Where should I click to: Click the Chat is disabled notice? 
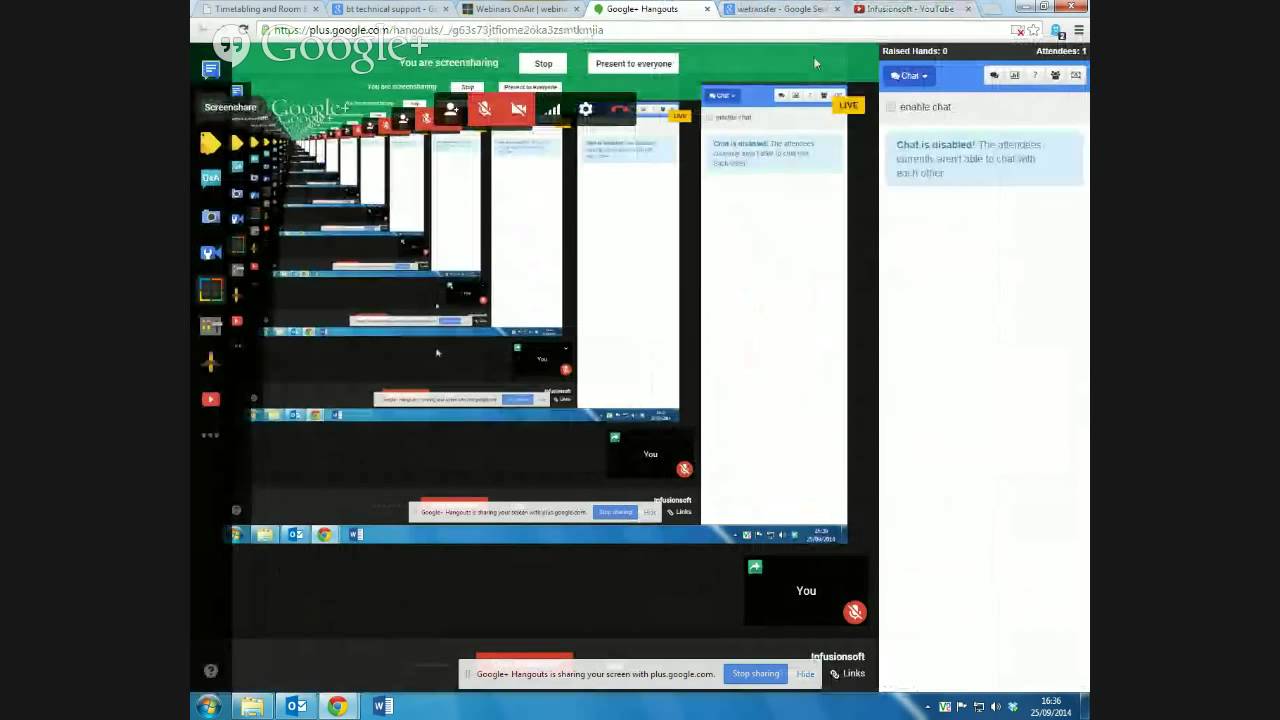point(983,159)
